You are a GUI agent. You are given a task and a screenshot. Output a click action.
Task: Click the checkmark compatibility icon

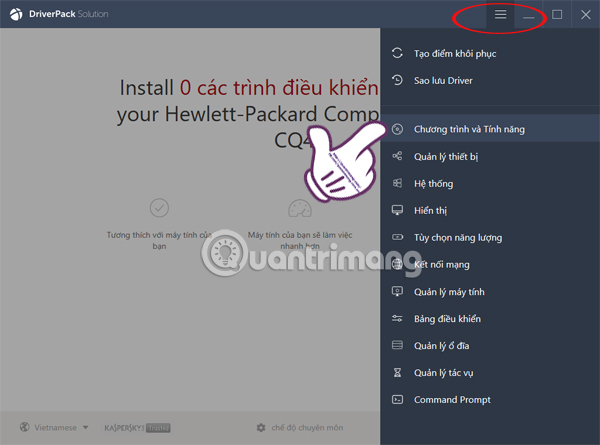tap(159, 208)
